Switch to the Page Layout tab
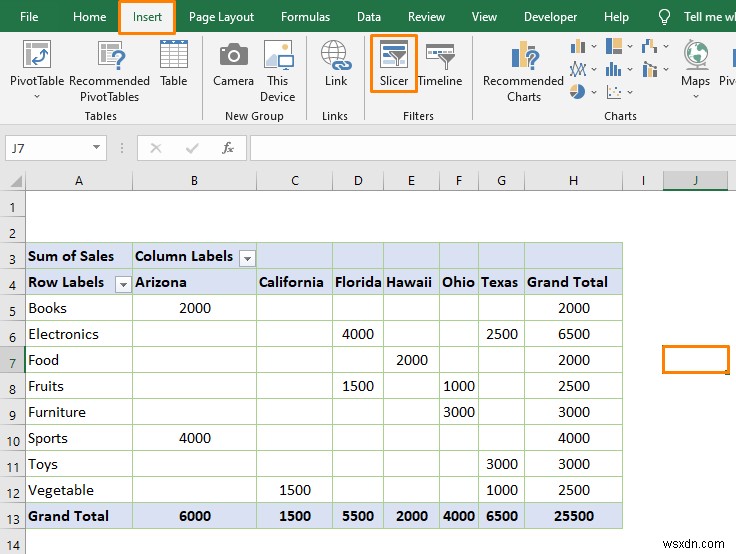This screenshot has width=736, height=554. 221,17
